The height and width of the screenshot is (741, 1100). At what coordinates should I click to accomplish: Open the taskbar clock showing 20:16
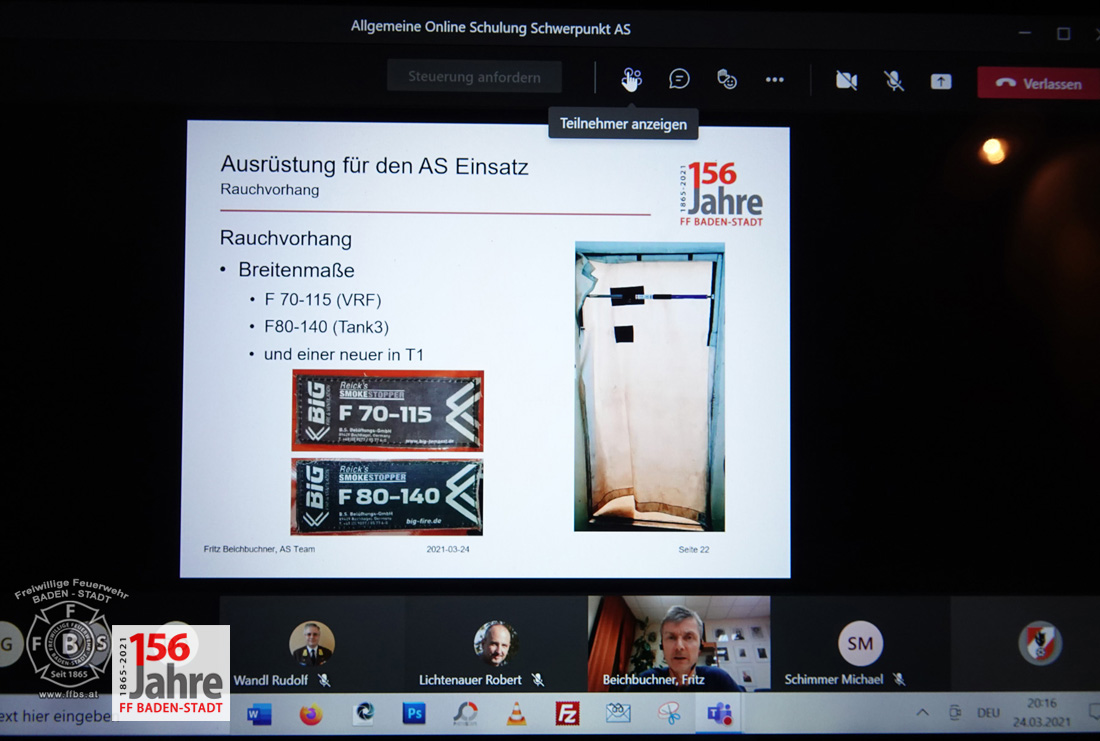click(1042, 712)
